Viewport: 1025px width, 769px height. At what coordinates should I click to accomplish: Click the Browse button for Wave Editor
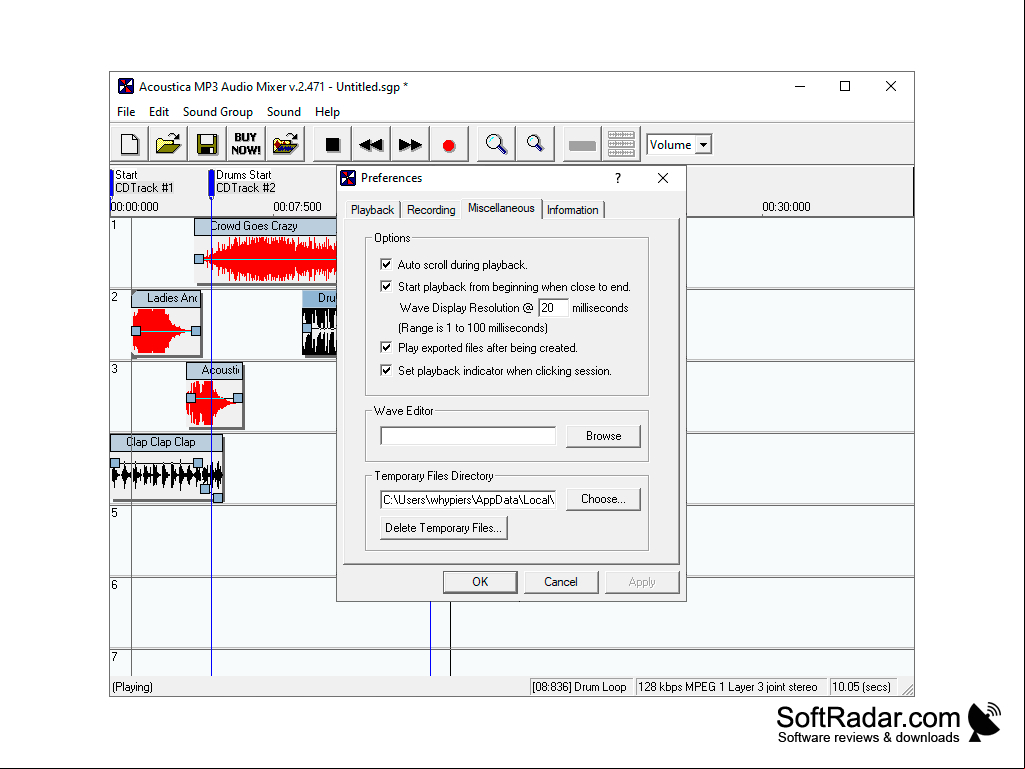coord(603,436)
